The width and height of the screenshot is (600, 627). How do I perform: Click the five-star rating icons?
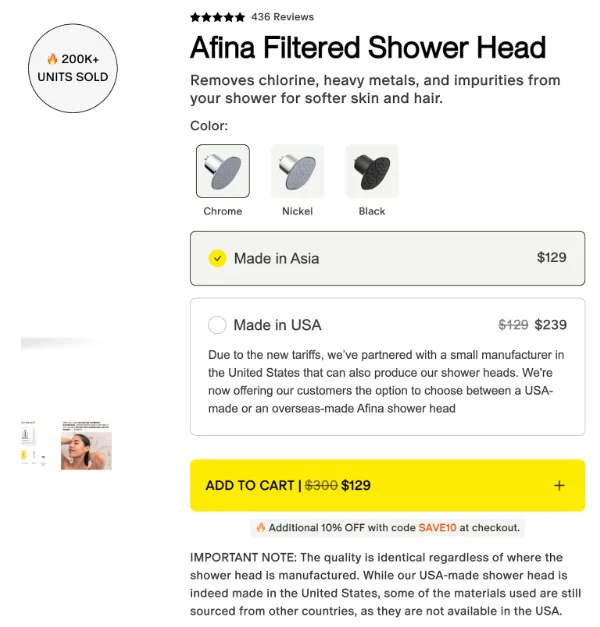coord(217,17)
